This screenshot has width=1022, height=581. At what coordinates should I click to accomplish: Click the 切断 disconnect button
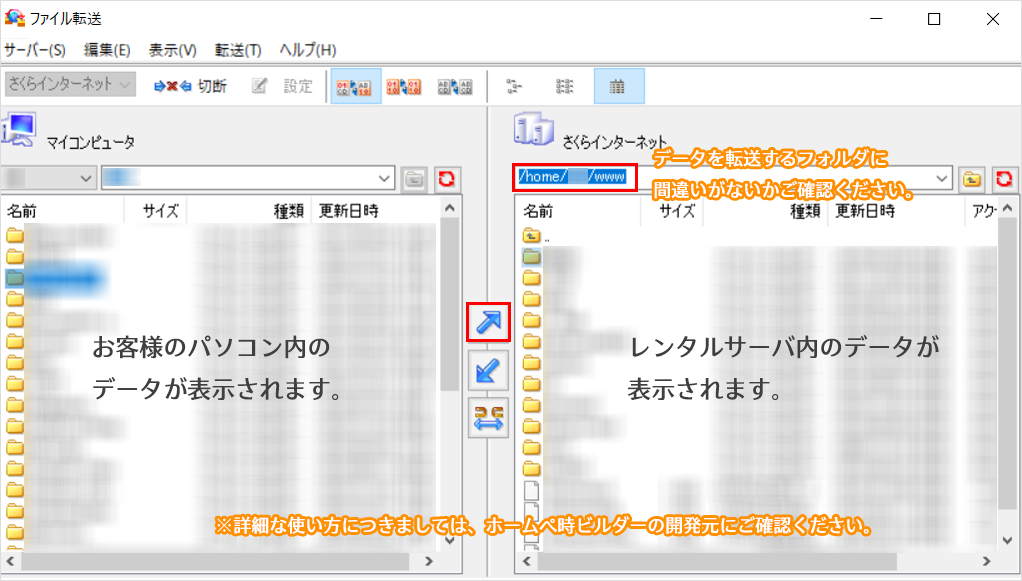(190, 86)
